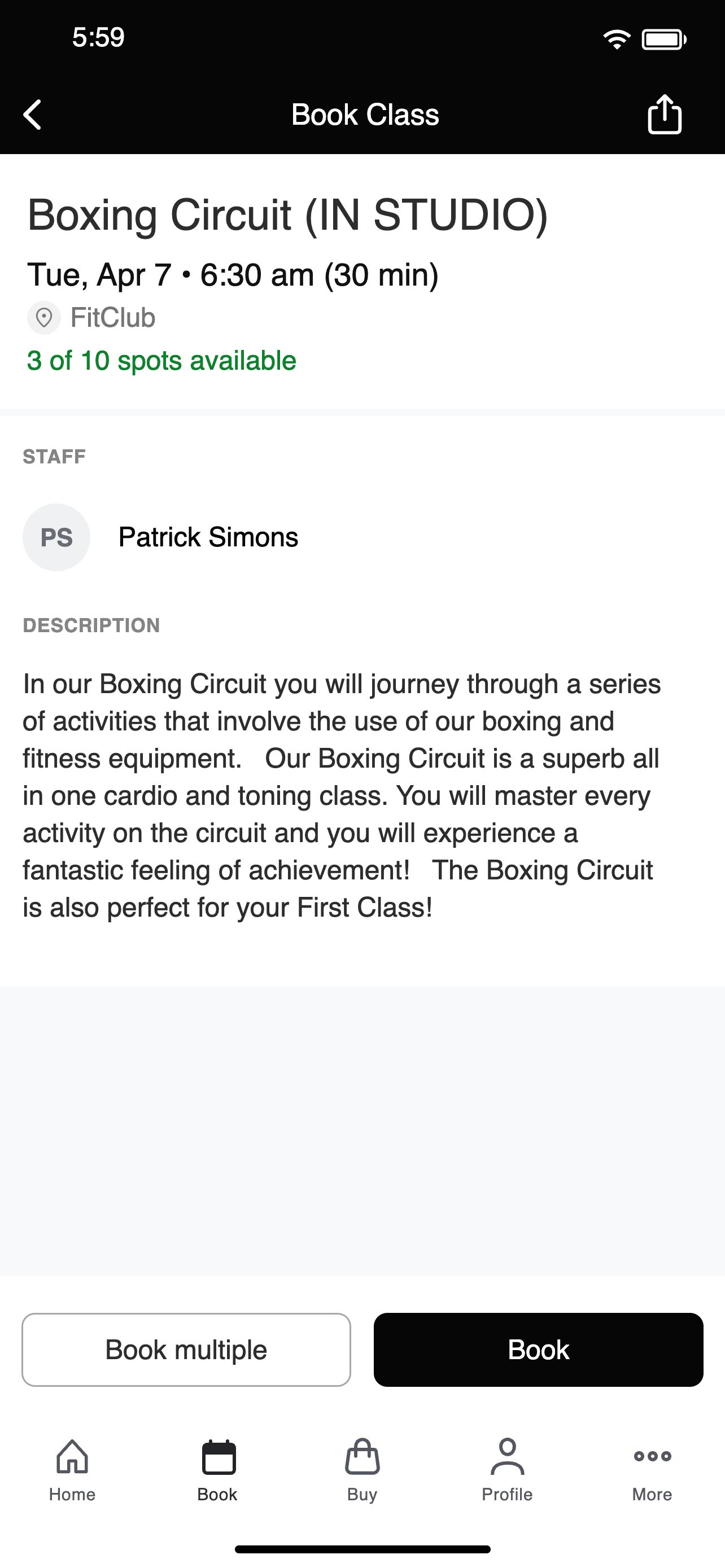
Task: Tap the Book calendar icon
Action: (218, 1457)
